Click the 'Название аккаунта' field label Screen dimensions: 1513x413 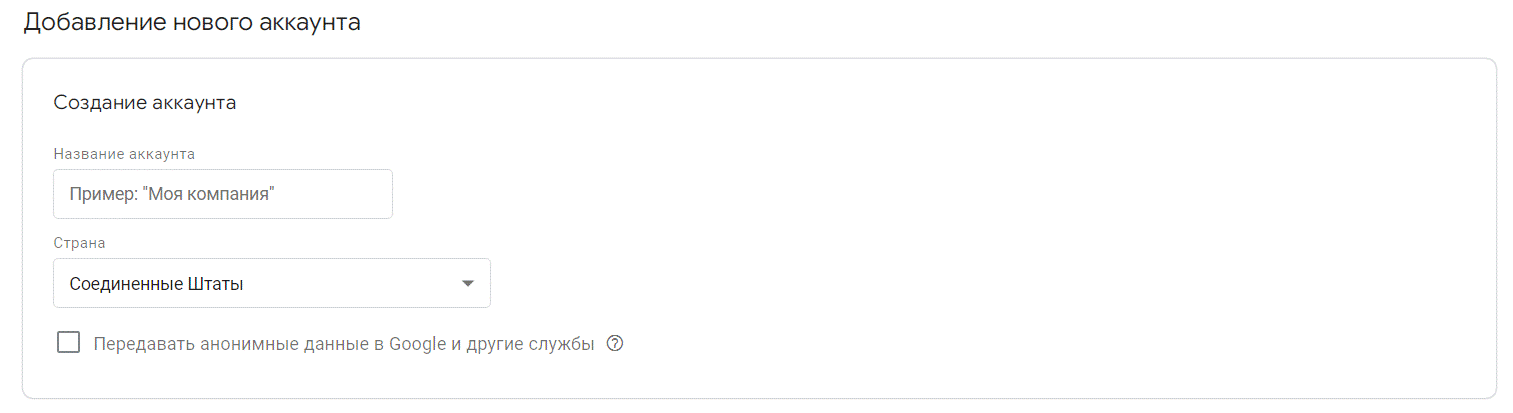click(124, 154)
